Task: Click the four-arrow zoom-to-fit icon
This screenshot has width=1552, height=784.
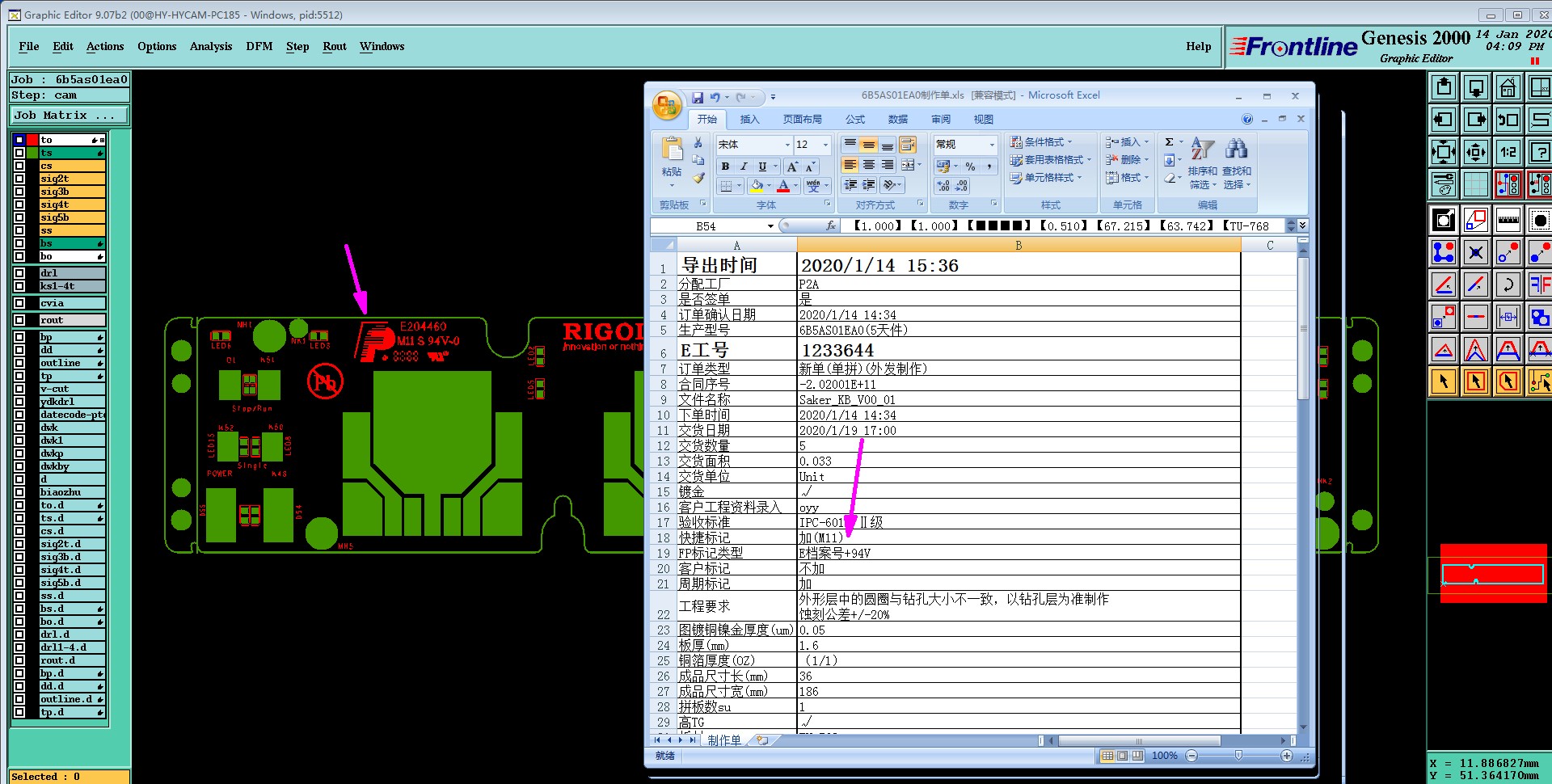Action: pyautogui.click(x=1443, y=152)
